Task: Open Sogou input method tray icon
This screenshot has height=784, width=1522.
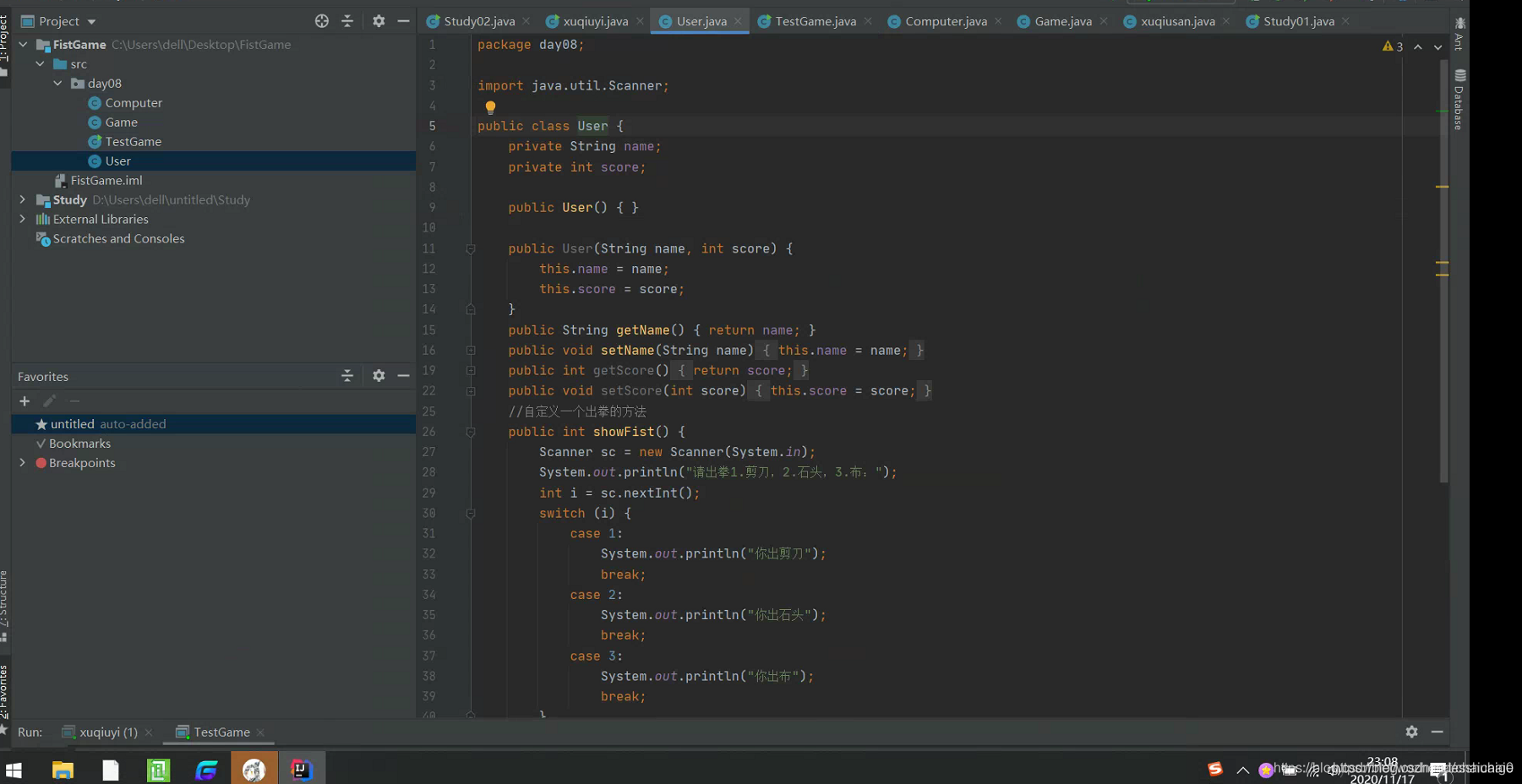Action: coord(1215,769)
